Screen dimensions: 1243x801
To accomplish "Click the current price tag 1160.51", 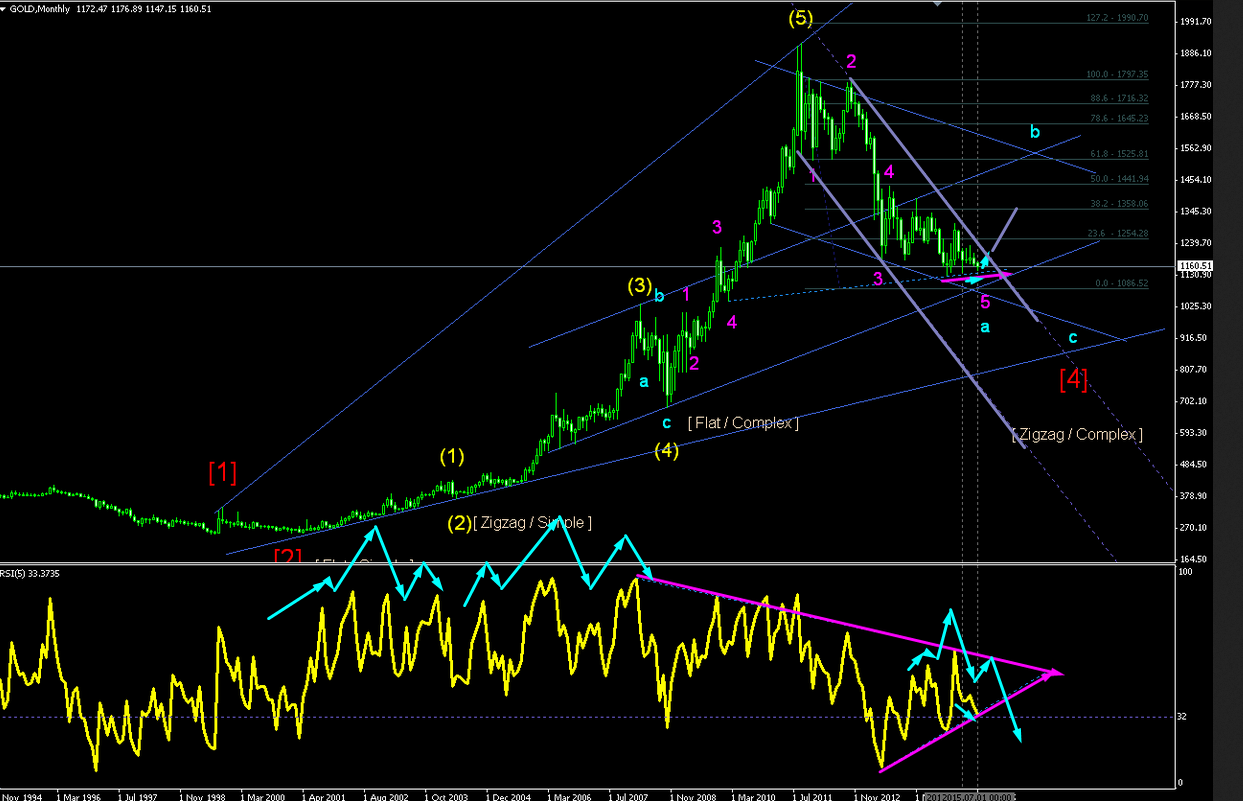I will click(1196, 266).
